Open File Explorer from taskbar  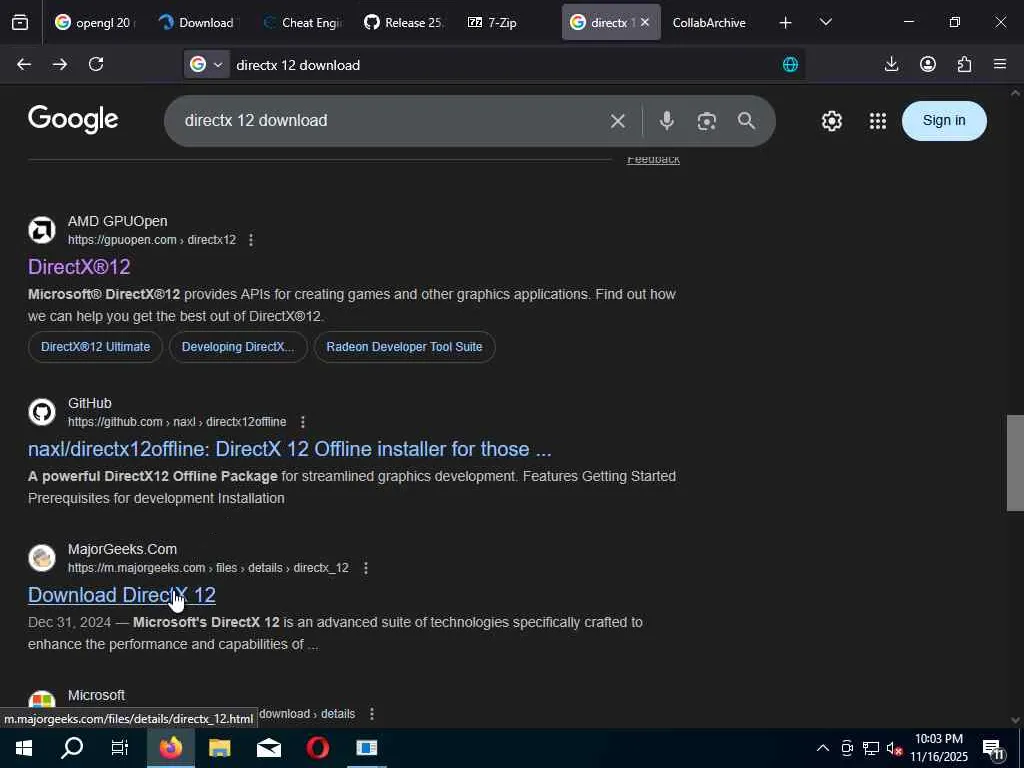(219, 748)
